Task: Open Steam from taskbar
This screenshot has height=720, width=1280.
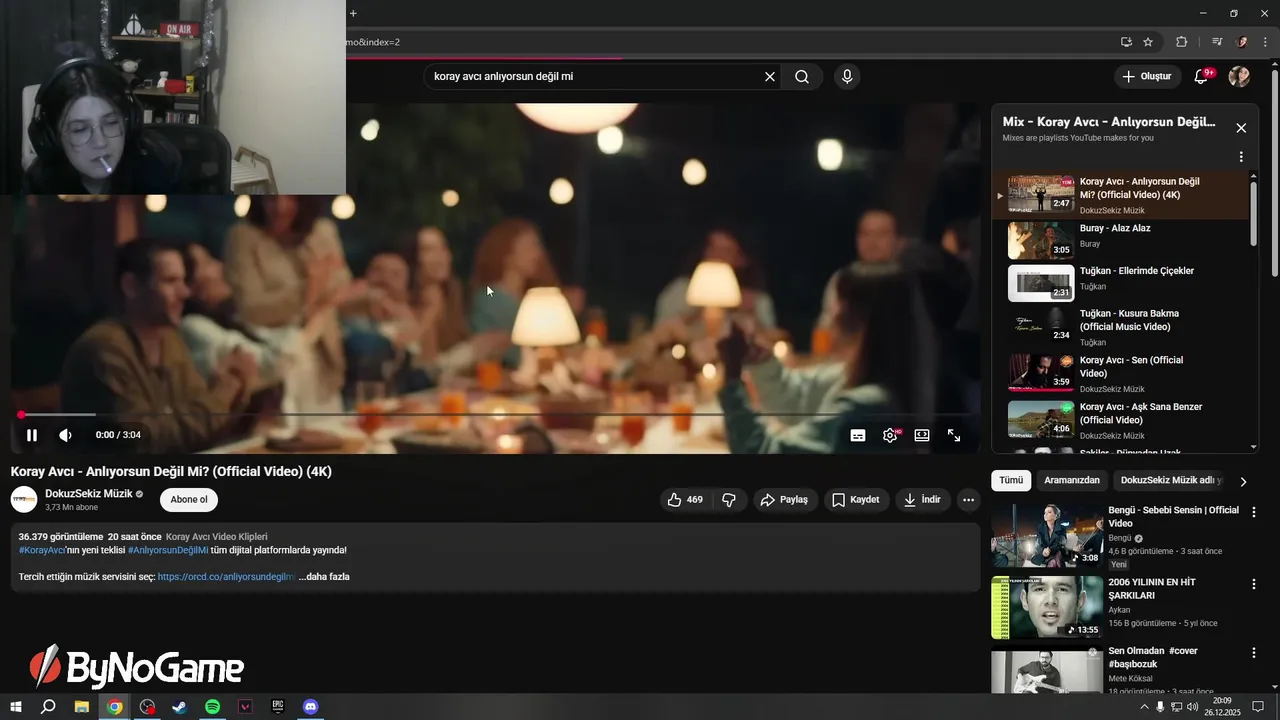Action: 180,707
